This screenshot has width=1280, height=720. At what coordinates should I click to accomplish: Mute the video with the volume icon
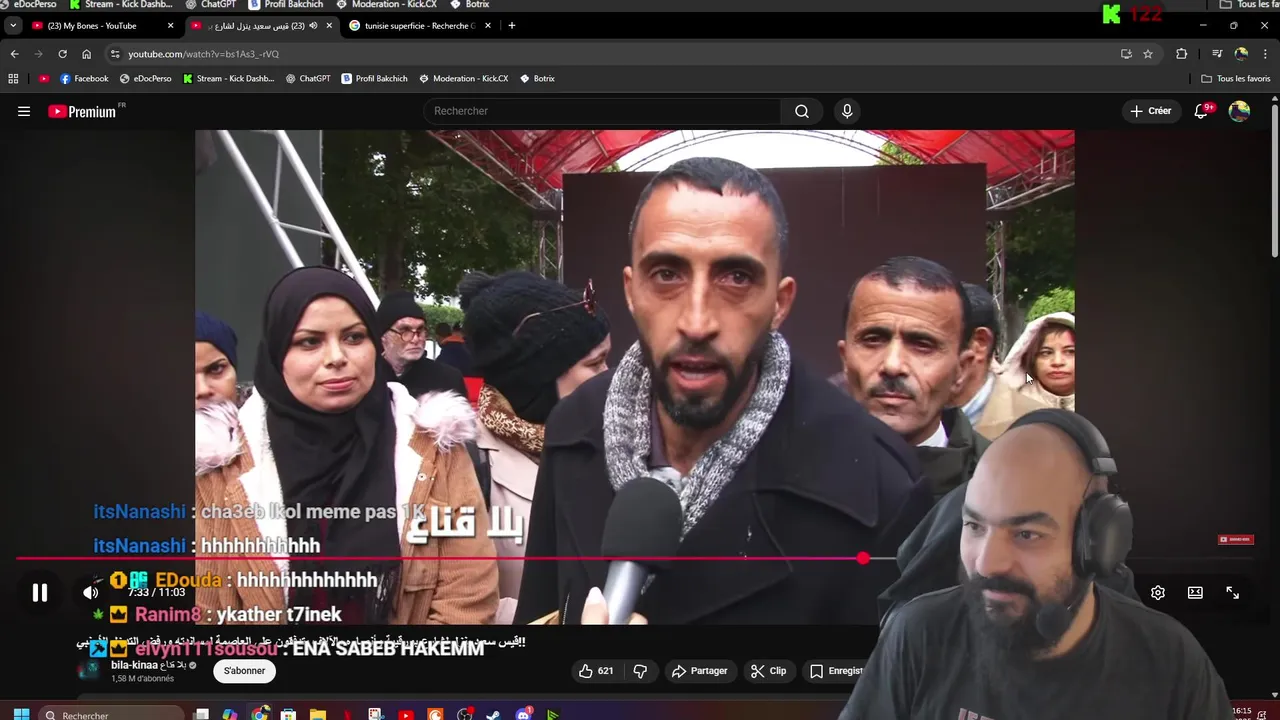pyautogui.click(x=90, y=593)
